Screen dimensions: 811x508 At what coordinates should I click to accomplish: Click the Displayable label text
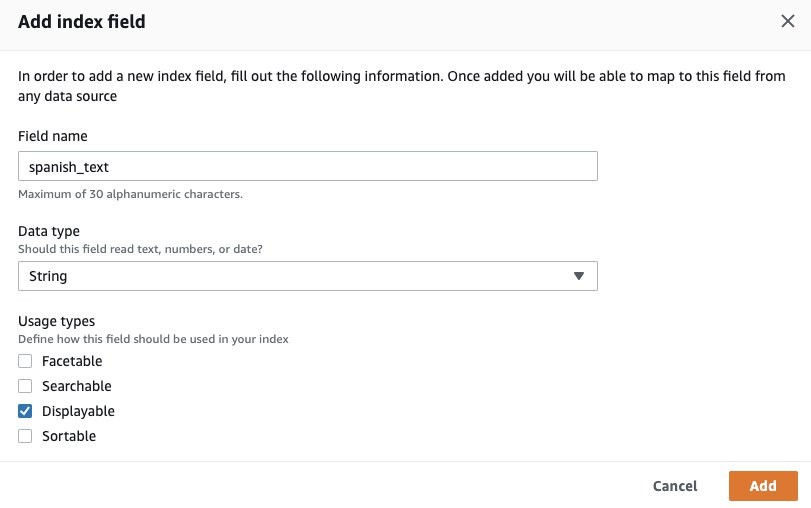(78, 411)
